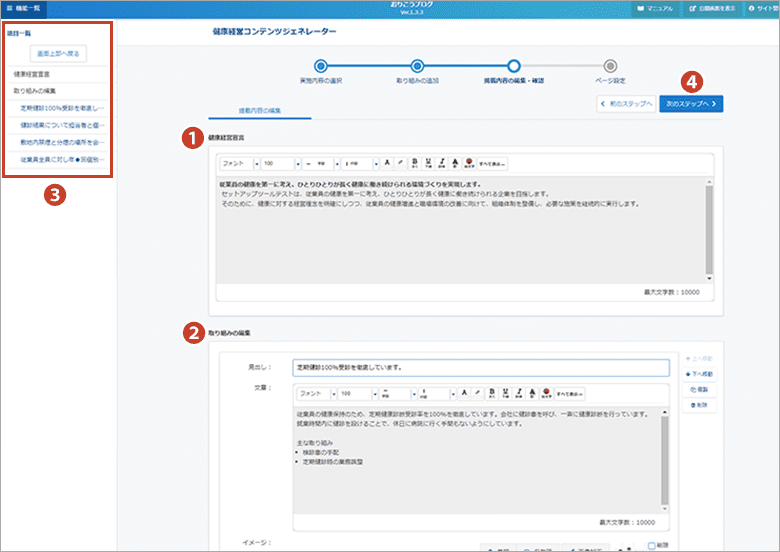
Task: Click the 前のステップへ button
Action: coord(626,103)
